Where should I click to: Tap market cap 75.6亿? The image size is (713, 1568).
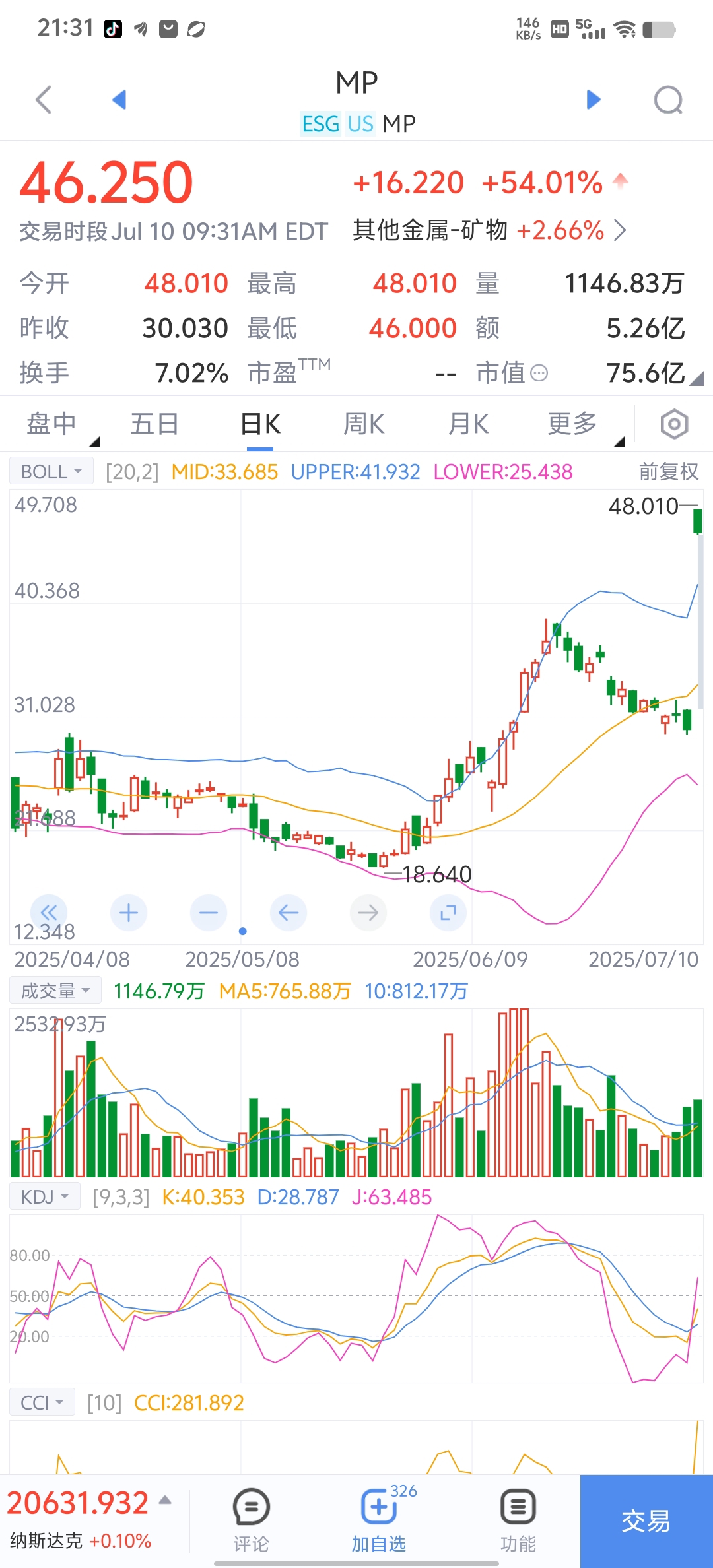(646, 373)
